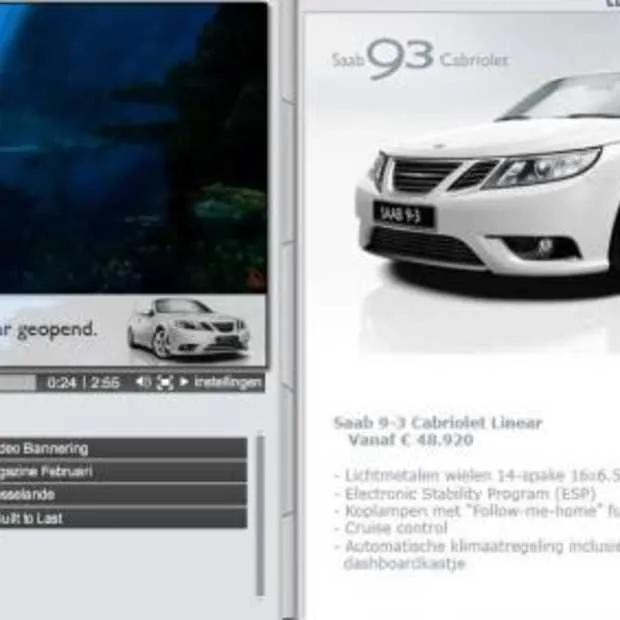
Task: Click the Saab 93 Cabriolet logo
Action: [420, 59]
